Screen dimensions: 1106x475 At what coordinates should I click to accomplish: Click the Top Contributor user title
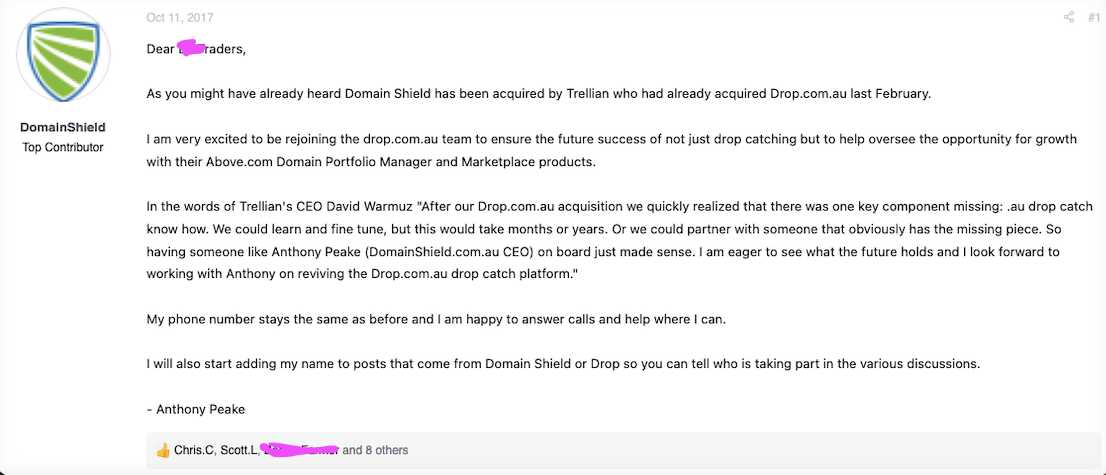click(x=63, y=147)
